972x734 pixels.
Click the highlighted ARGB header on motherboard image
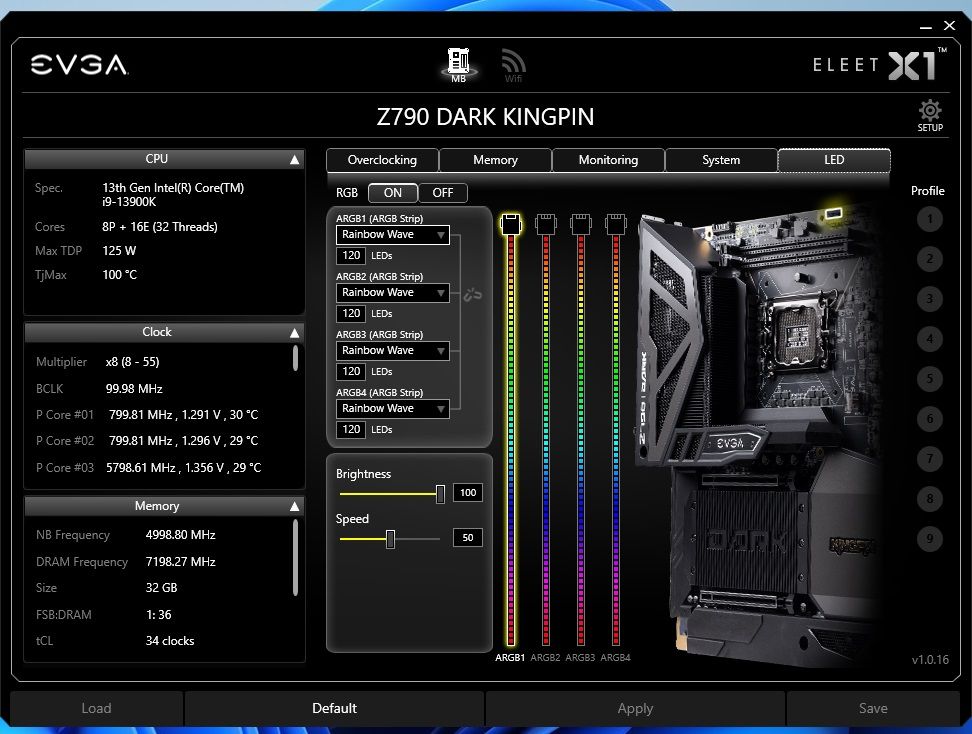[834, 214]
